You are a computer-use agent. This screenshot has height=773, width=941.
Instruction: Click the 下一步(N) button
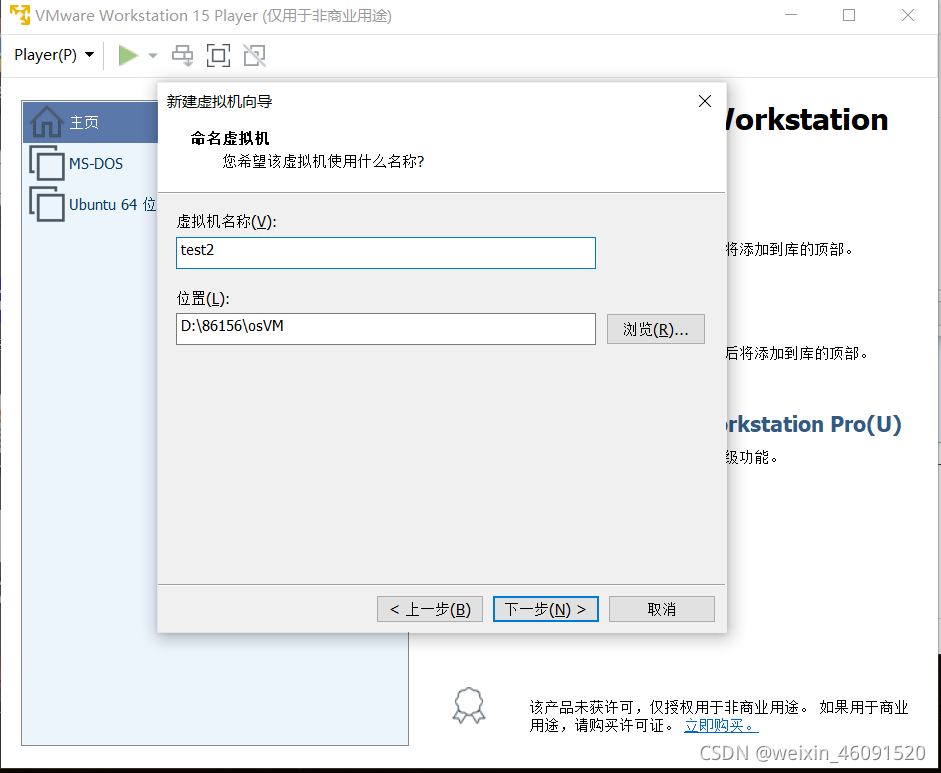click(545, 608)
